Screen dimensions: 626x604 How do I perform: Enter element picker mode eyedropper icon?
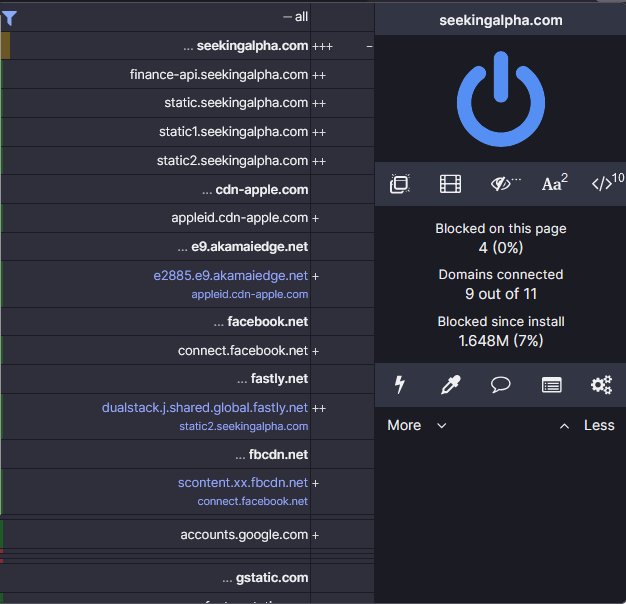[450, 385]
